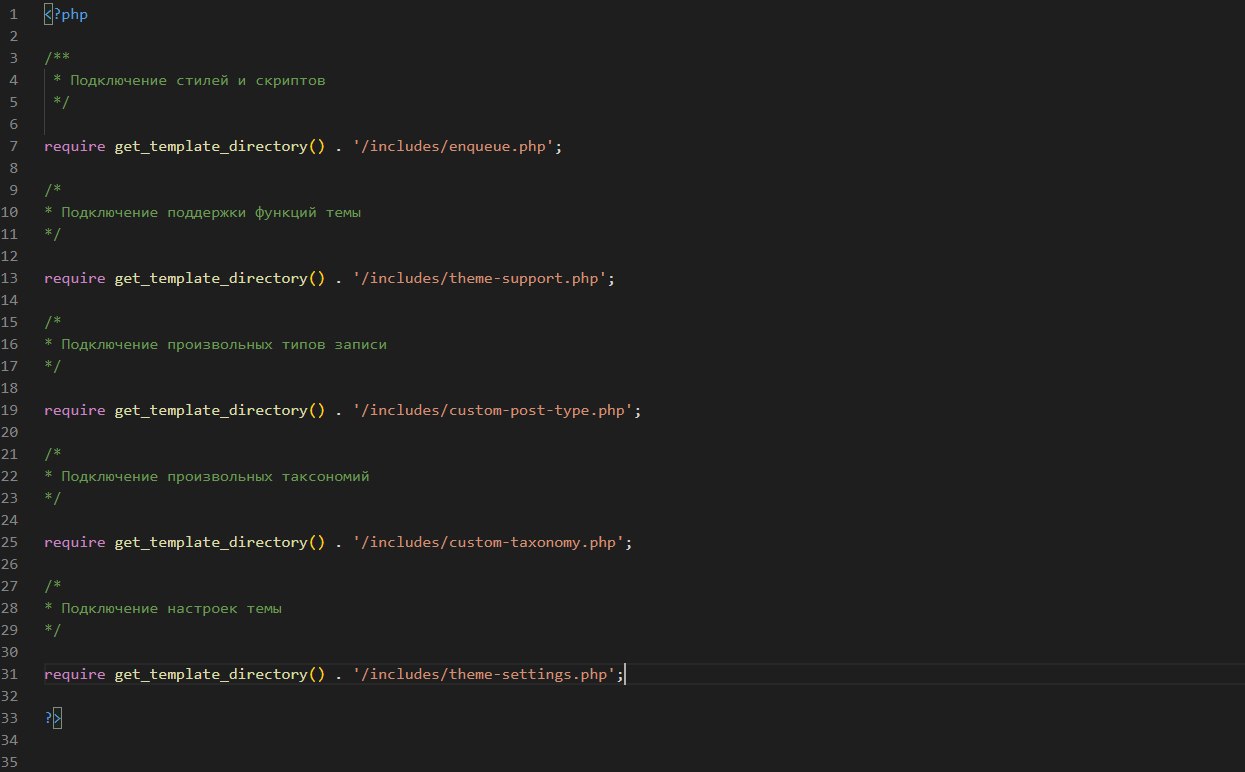Click the require keyword on line 7
The image size is (1245, 772).
[74, 147]
